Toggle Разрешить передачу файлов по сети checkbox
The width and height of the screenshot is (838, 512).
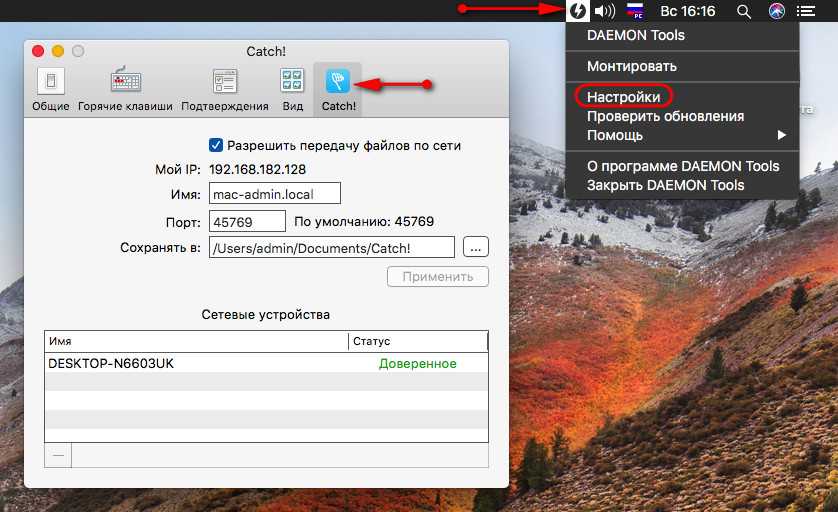(216, 145)
